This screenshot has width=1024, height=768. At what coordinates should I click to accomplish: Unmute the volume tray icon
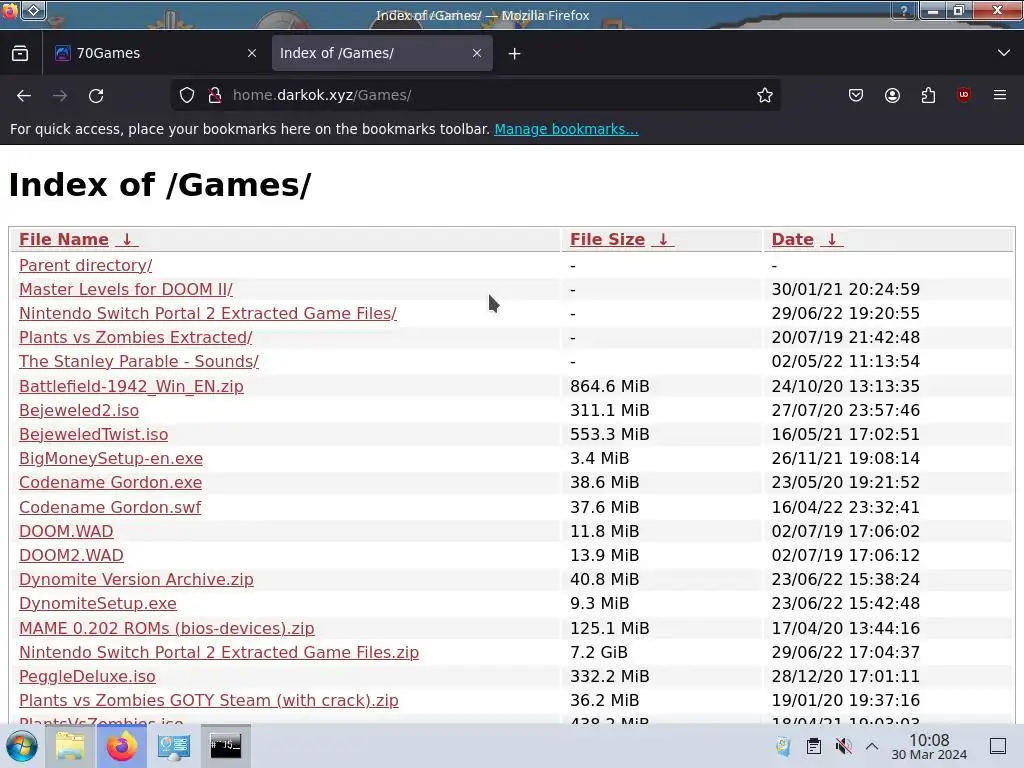[843, 746]
